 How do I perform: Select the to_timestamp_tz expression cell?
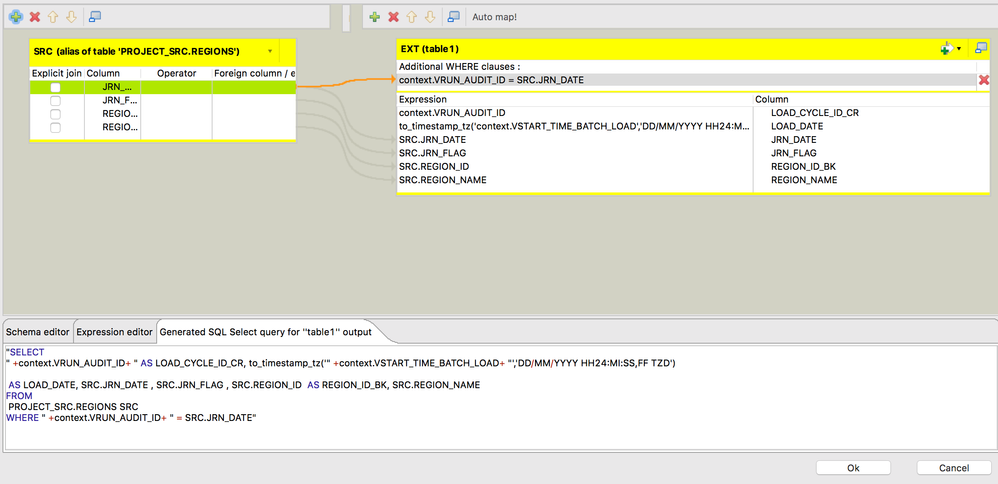point(575,126)
